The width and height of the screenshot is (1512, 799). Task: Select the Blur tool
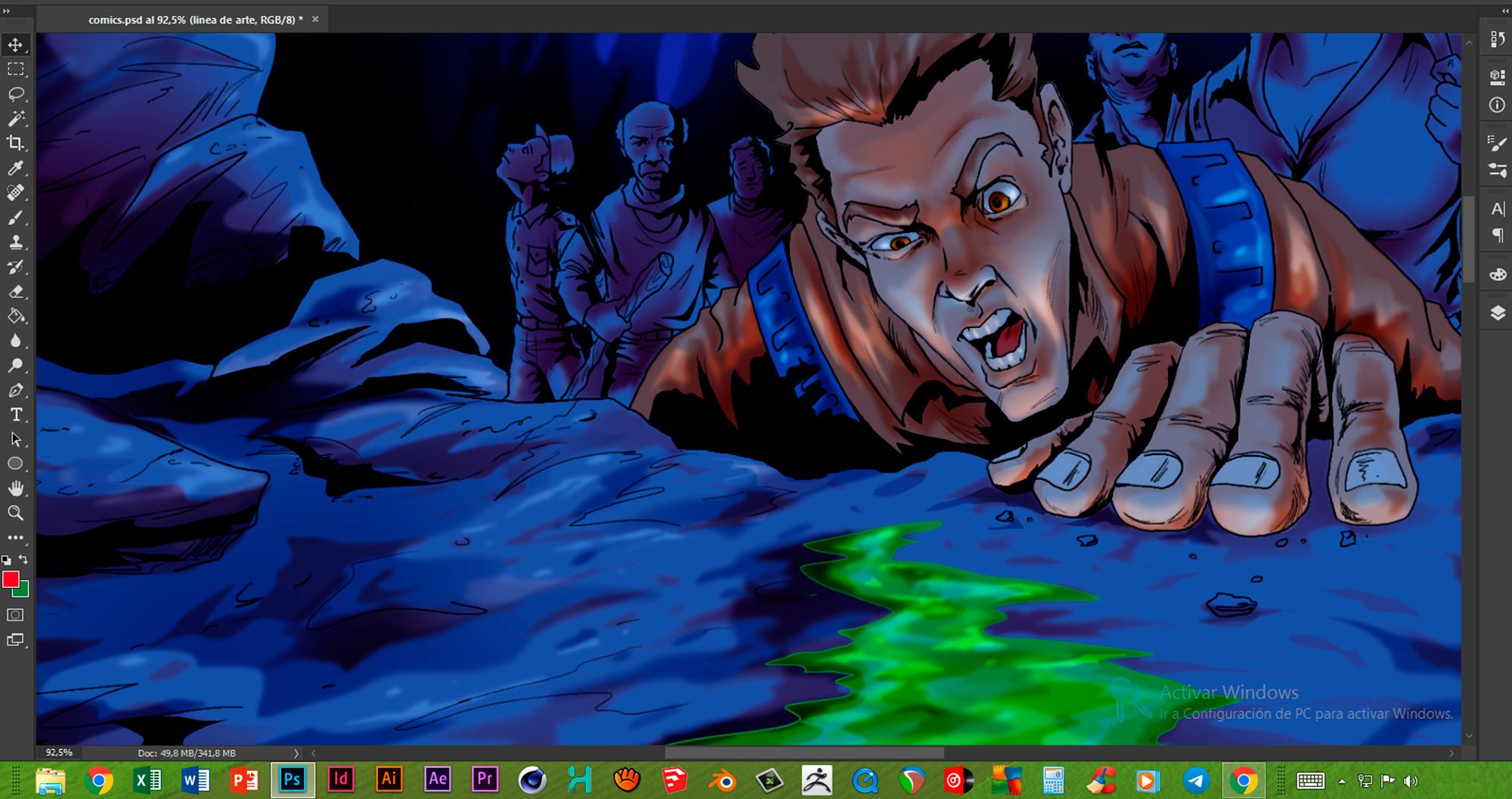point(16,341)
